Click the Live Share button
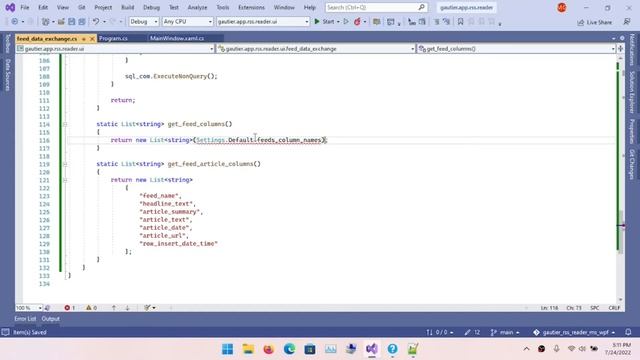Viewport: 640px width, 360px height. click(x=594, y=22)
